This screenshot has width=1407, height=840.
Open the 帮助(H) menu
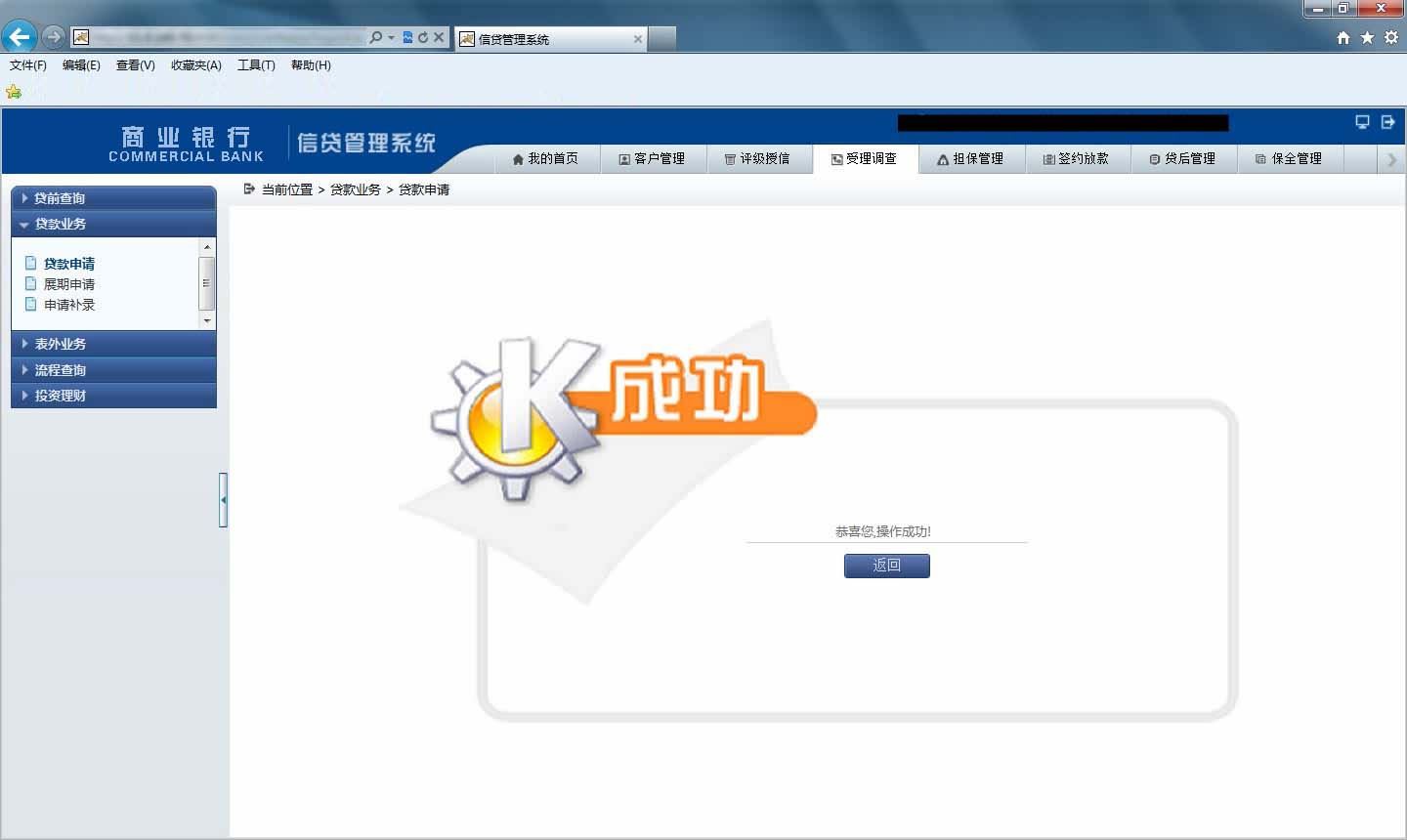(311, 65)
